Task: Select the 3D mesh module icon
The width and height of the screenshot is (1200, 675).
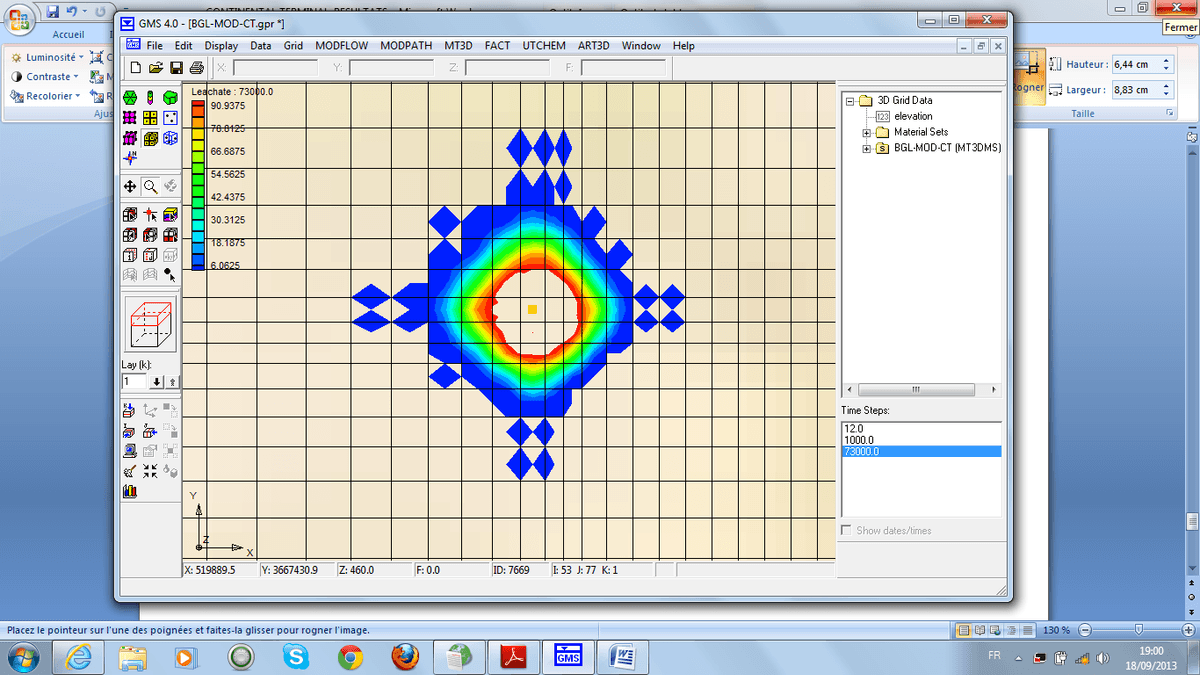Action: [x=130, y=138]
